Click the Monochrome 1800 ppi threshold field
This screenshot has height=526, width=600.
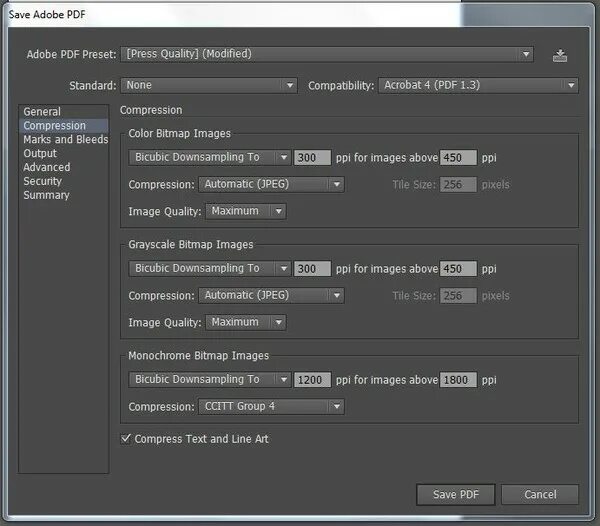[x=458, y=380]
